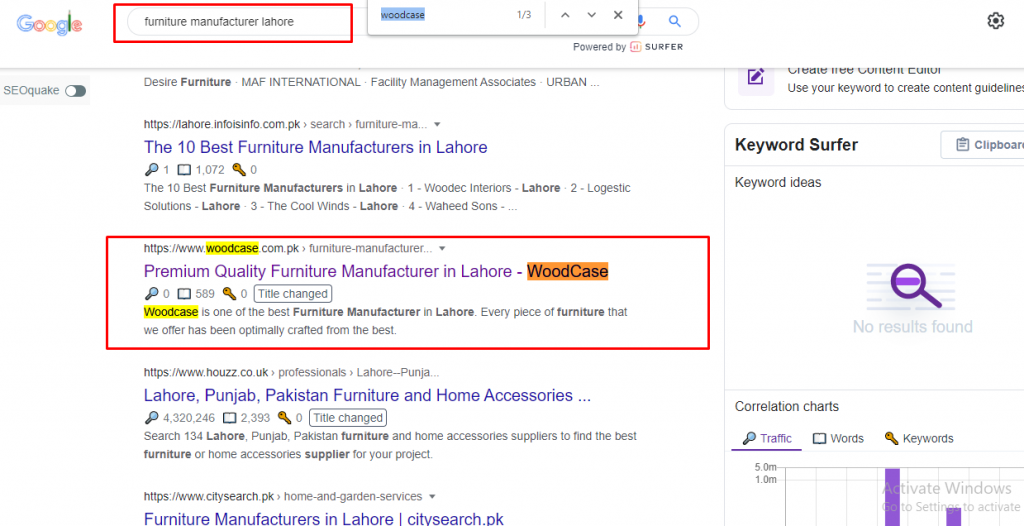Screen dimensions: 1024x526
Task: Click the Clipboard button in Keyword Surfer
Action: point(983,145)
